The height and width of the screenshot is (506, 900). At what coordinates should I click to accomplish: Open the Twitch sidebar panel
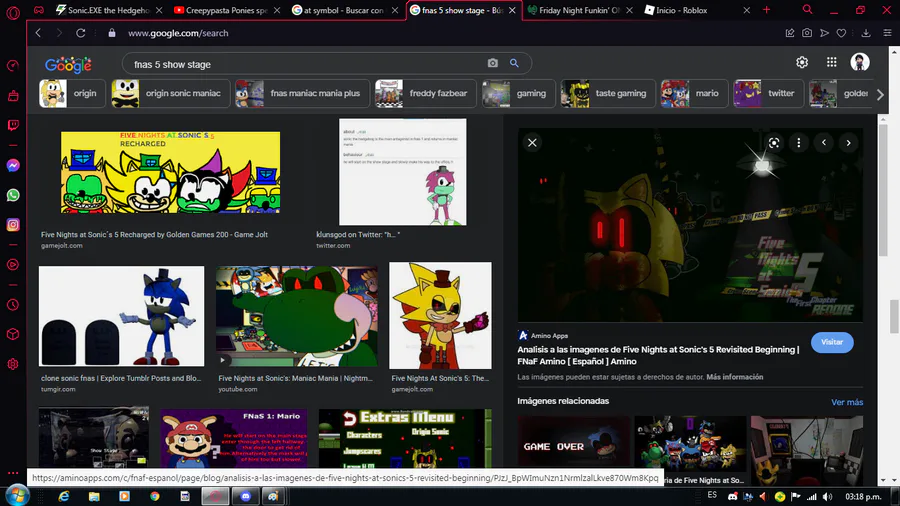13,125
